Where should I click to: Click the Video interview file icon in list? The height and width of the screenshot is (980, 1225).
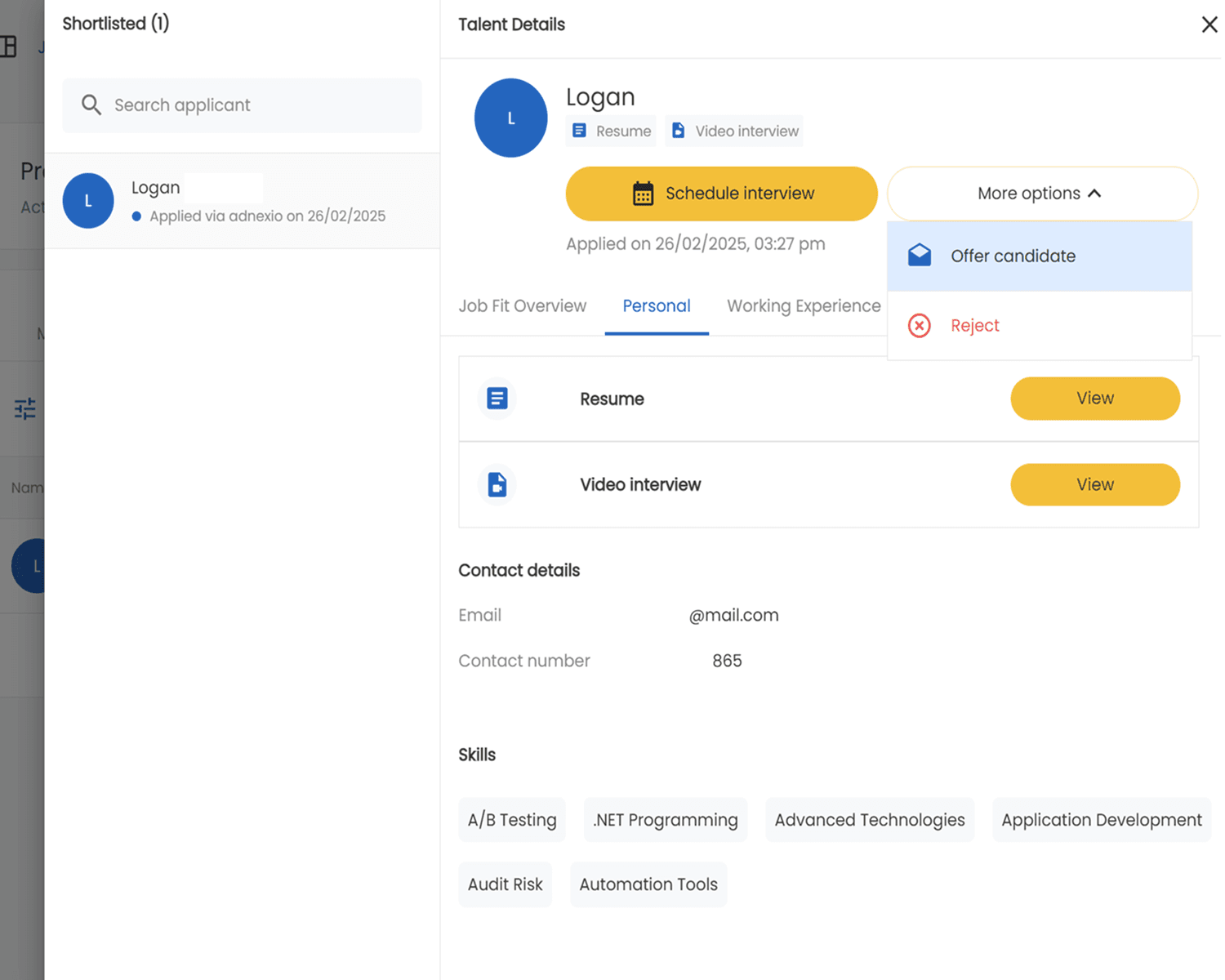[497, 484]
